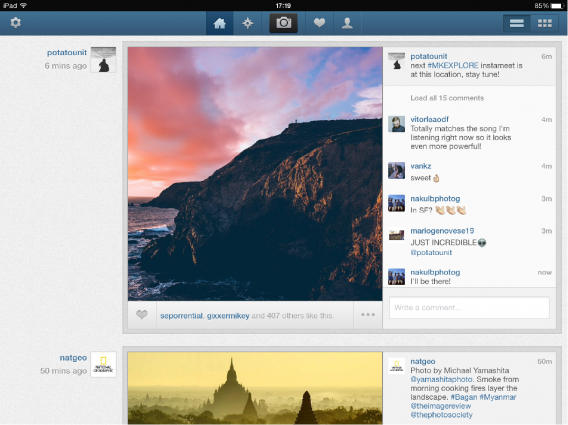Switch to list view layout

pos(517,23)
